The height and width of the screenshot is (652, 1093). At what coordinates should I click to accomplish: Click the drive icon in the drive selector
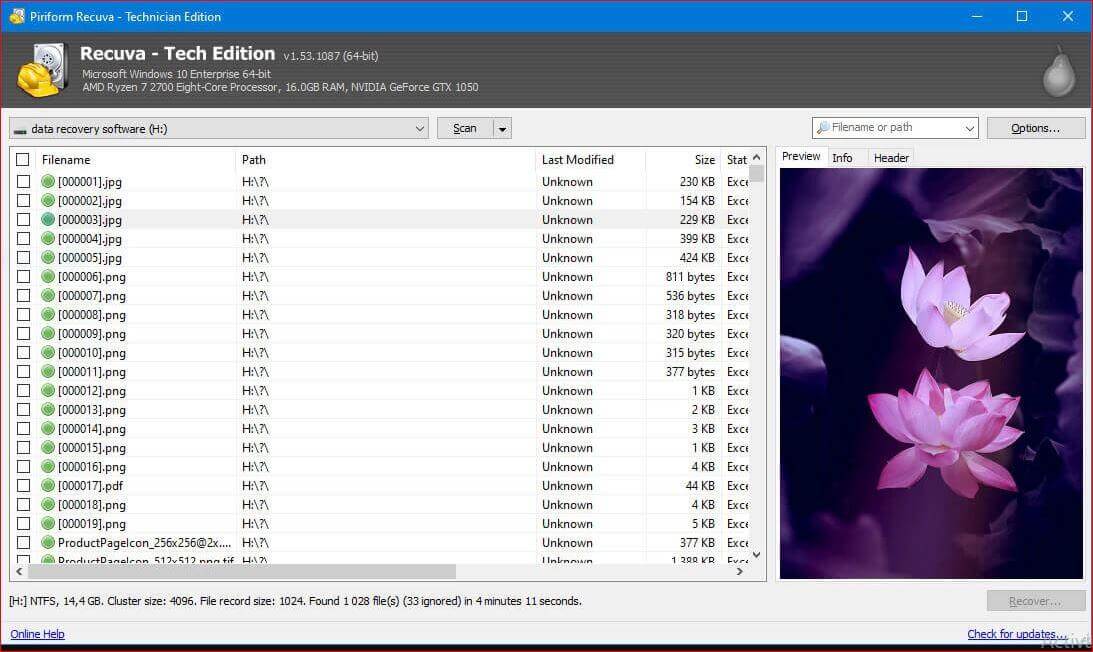point(20,129)
